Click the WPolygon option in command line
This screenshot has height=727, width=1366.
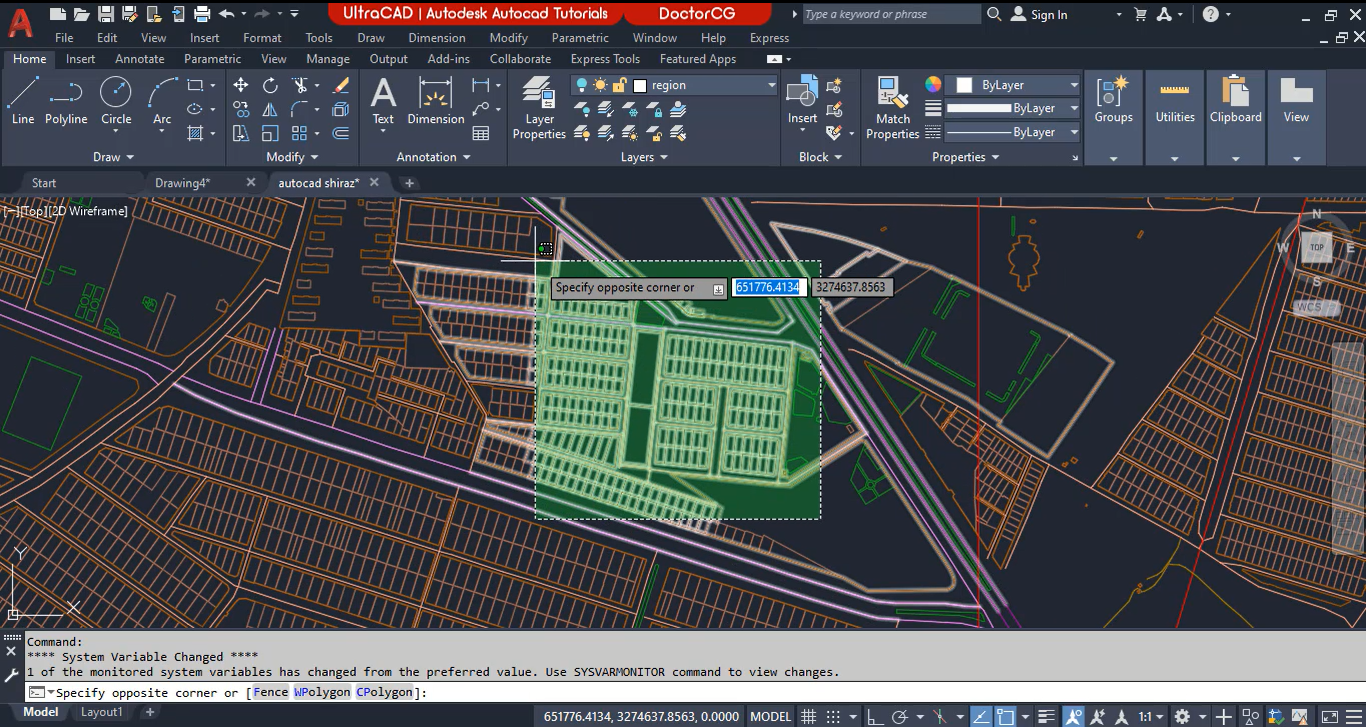322,692
